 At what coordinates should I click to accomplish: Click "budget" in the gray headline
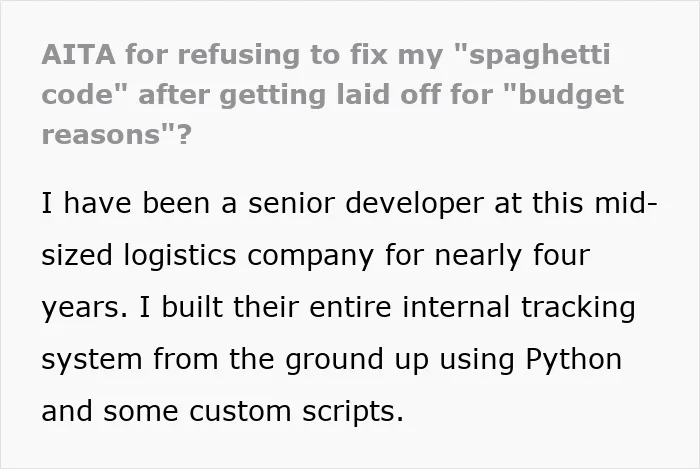[x=571, y=96]
